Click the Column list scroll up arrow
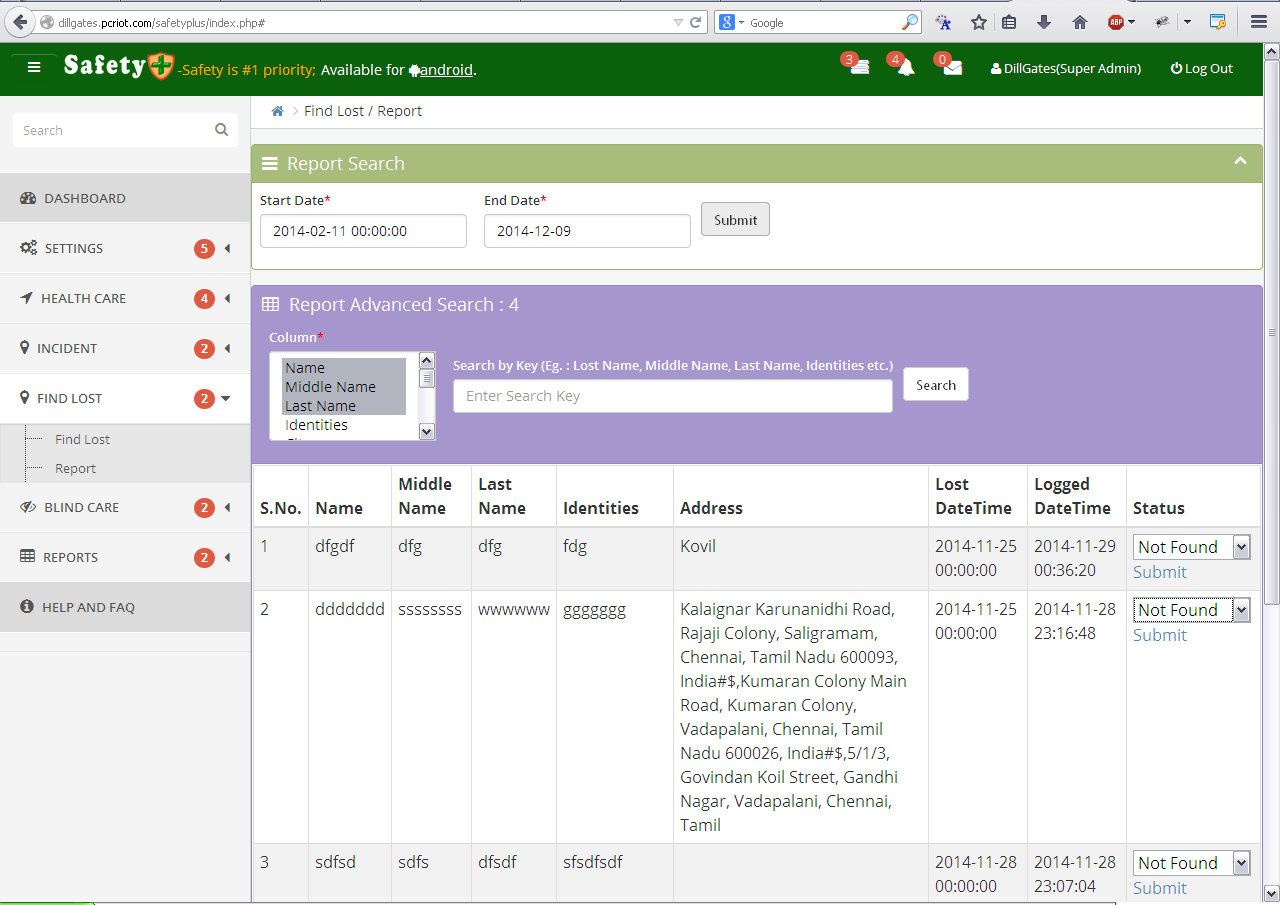The height and width of the screenshot is (905, 1280). tap(427, 360)
